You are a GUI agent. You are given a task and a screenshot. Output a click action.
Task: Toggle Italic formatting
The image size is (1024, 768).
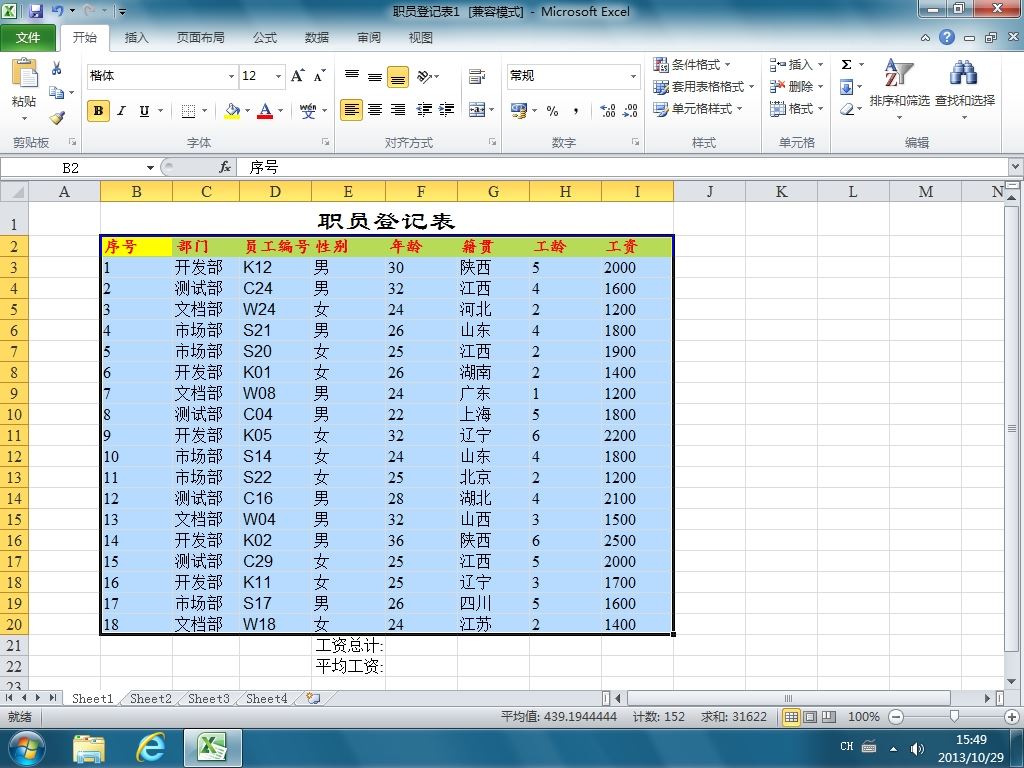[x=121, y=111]
